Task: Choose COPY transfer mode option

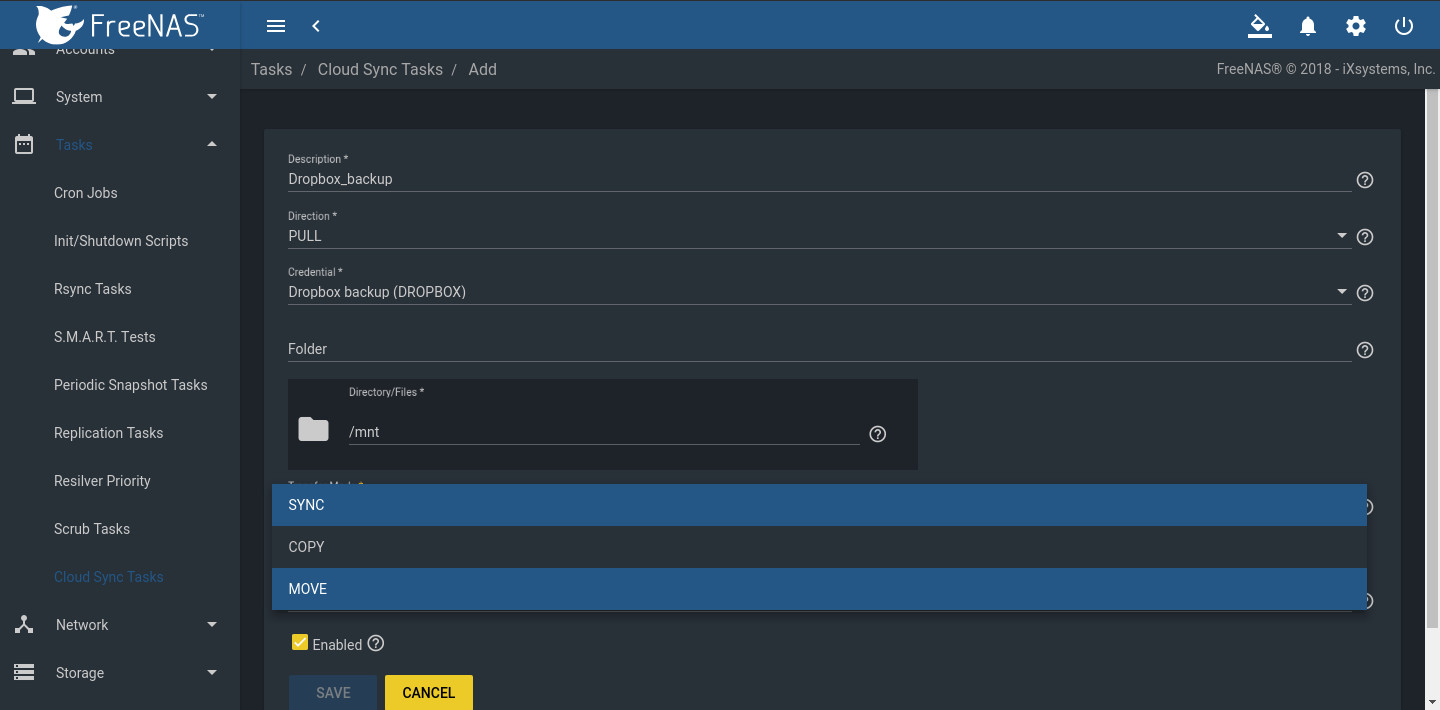Action: (819, 547)
